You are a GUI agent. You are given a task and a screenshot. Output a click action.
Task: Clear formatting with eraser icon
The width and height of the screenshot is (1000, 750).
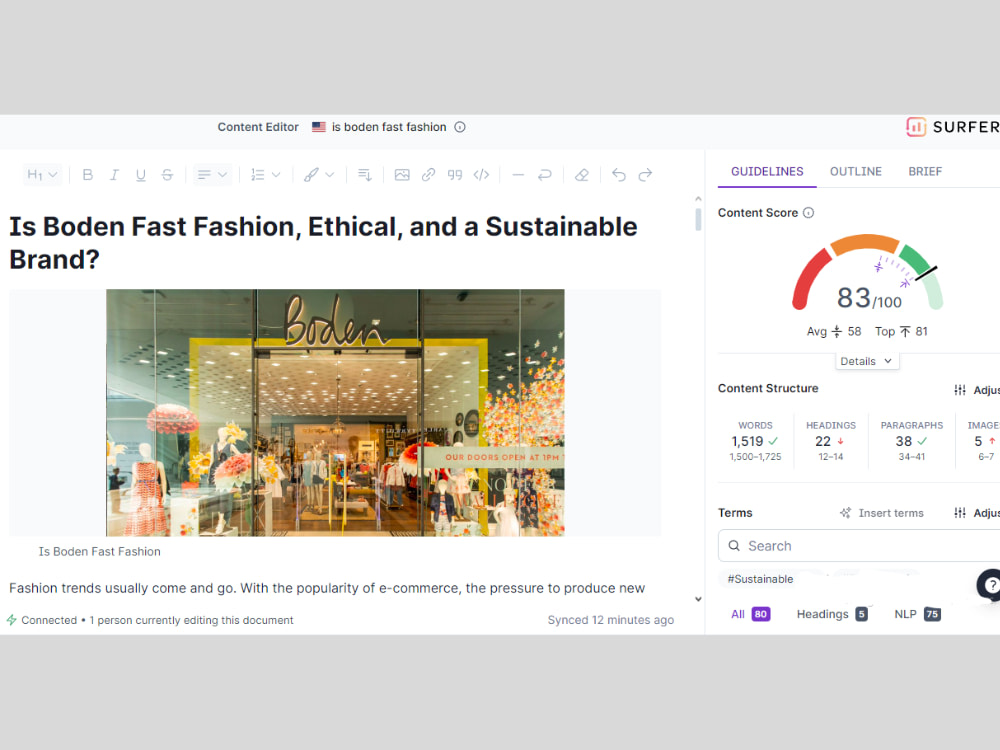pyautogui.click(x=582, y=175)
